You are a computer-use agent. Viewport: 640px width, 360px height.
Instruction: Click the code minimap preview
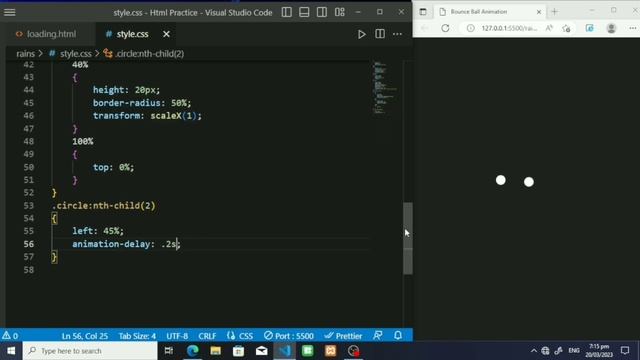(x=384, y=88)
